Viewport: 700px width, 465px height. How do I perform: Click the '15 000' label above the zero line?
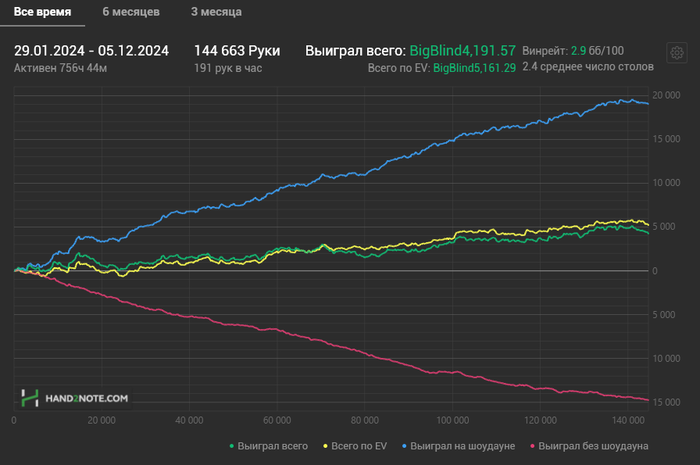click(666, 139)
